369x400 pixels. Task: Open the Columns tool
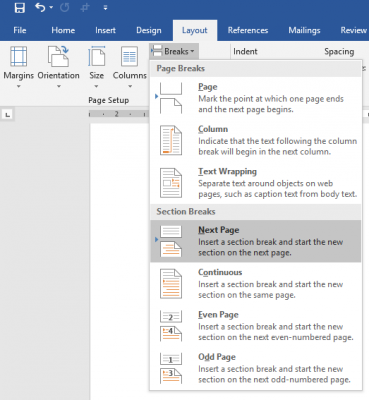pos(130,67)
